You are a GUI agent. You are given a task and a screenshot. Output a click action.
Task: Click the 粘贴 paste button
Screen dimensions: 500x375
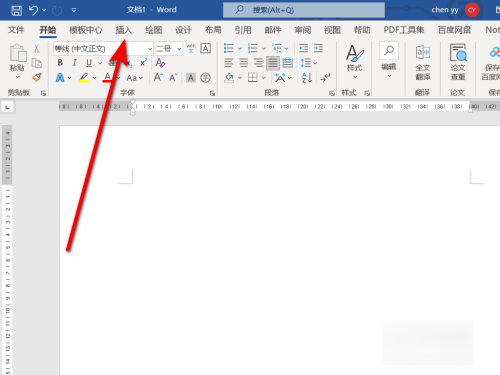pyautogui.click(x=17, y=57)
